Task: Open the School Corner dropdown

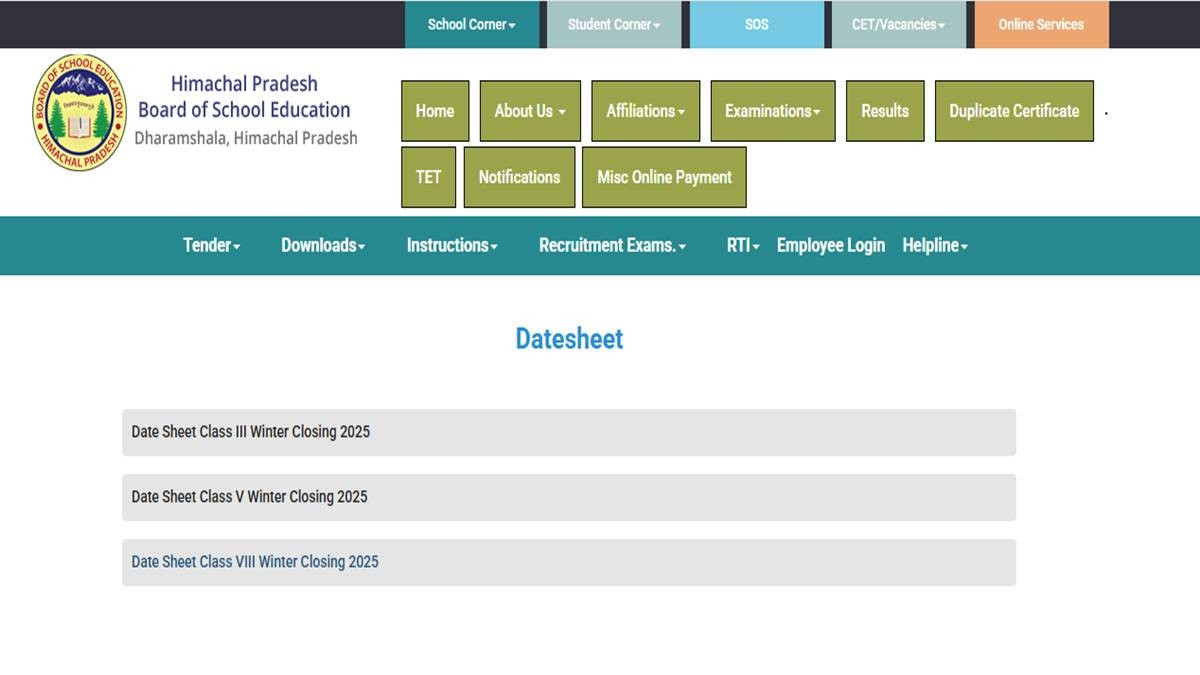Action: pyautogui.click(x=472, y=24)
